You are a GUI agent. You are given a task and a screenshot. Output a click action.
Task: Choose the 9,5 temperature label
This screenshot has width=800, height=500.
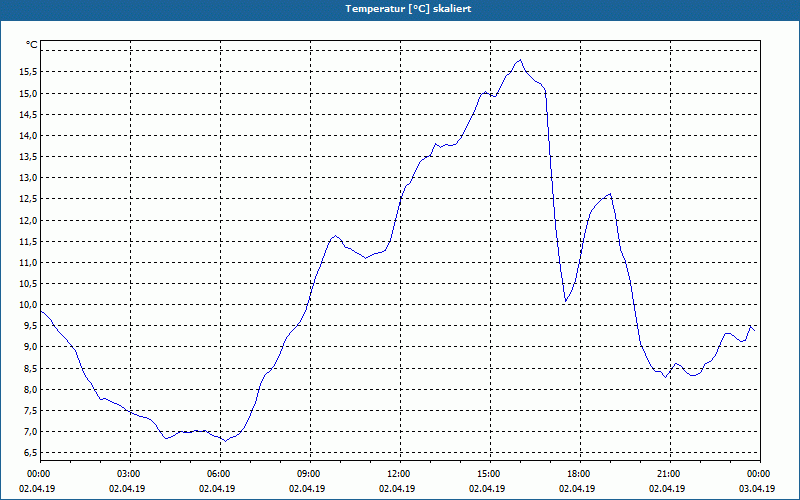(30, 326)
